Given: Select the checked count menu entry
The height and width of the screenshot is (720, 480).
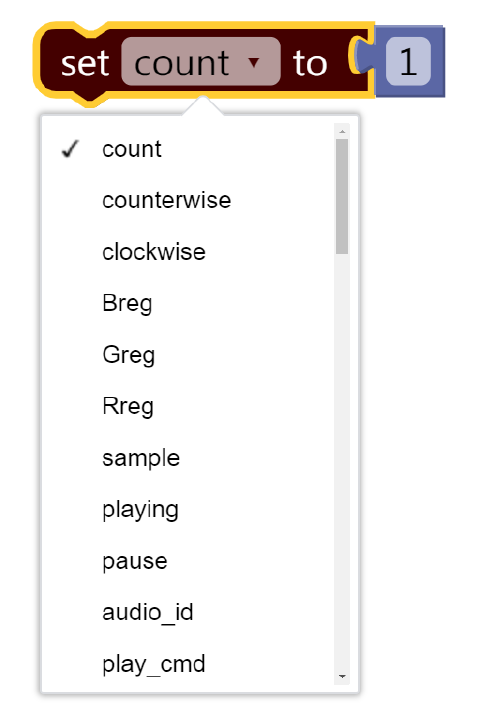Looking at the screenshot, I should click(x=188, y=149).
